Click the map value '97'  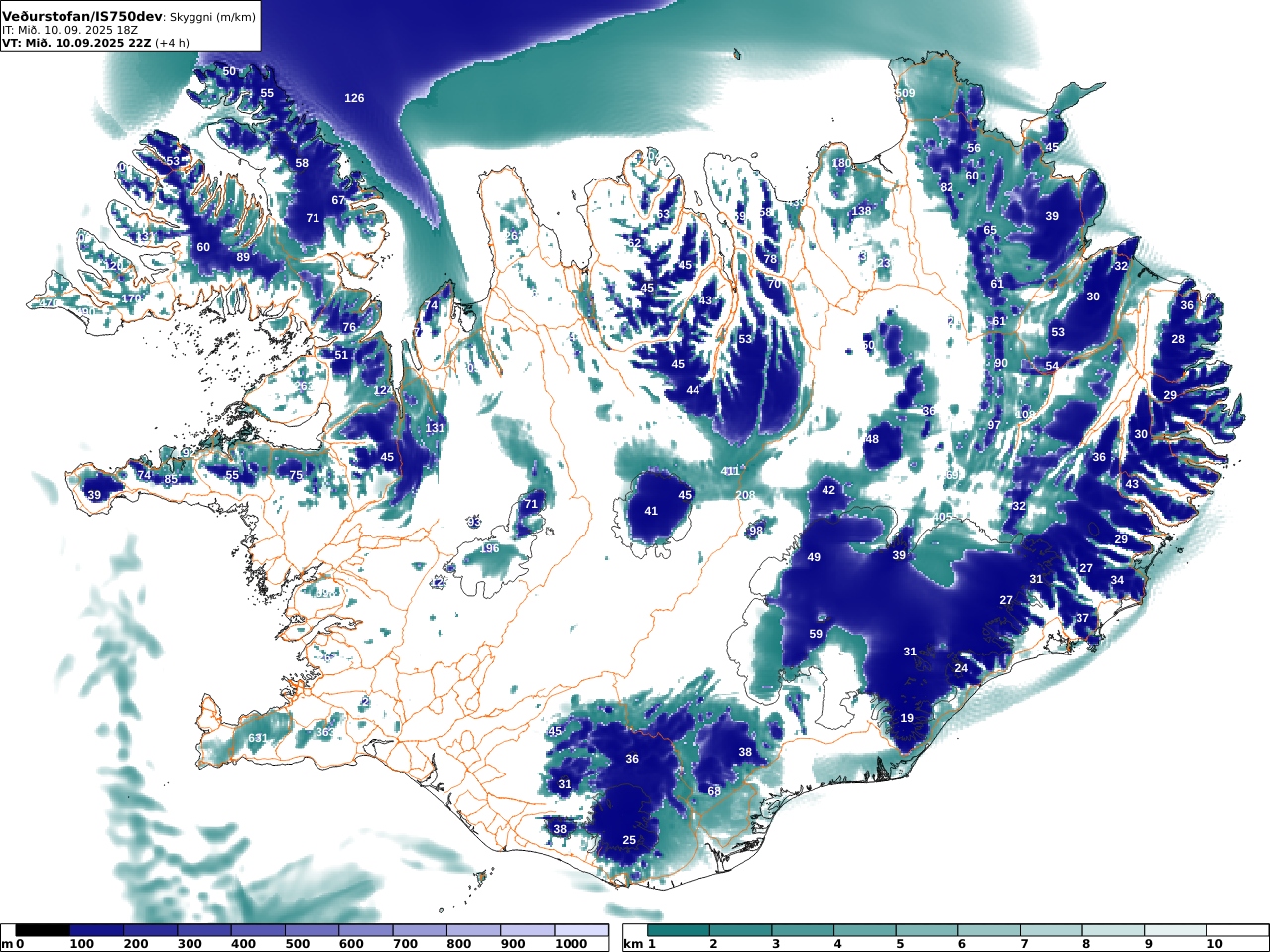[994, 425]
